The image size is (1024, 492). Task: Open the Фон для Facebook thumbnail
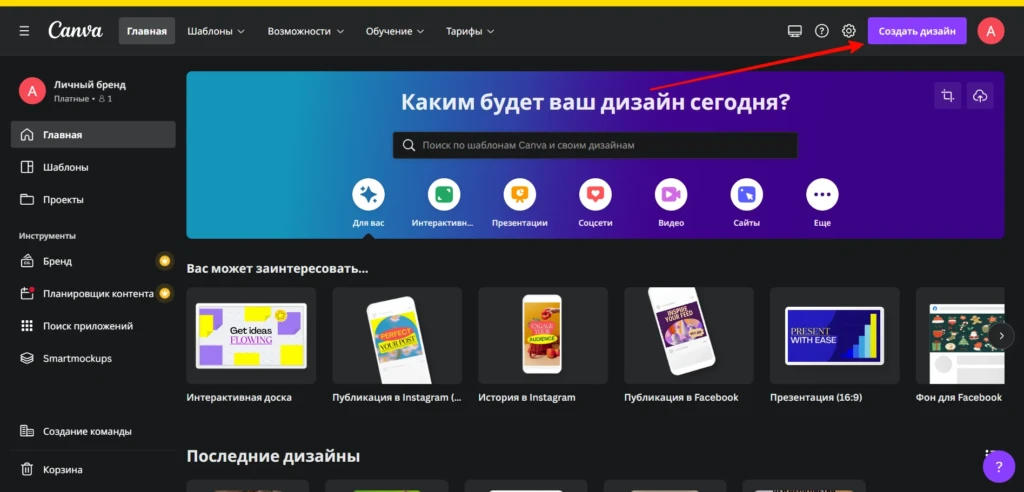(x=960, y=335)
